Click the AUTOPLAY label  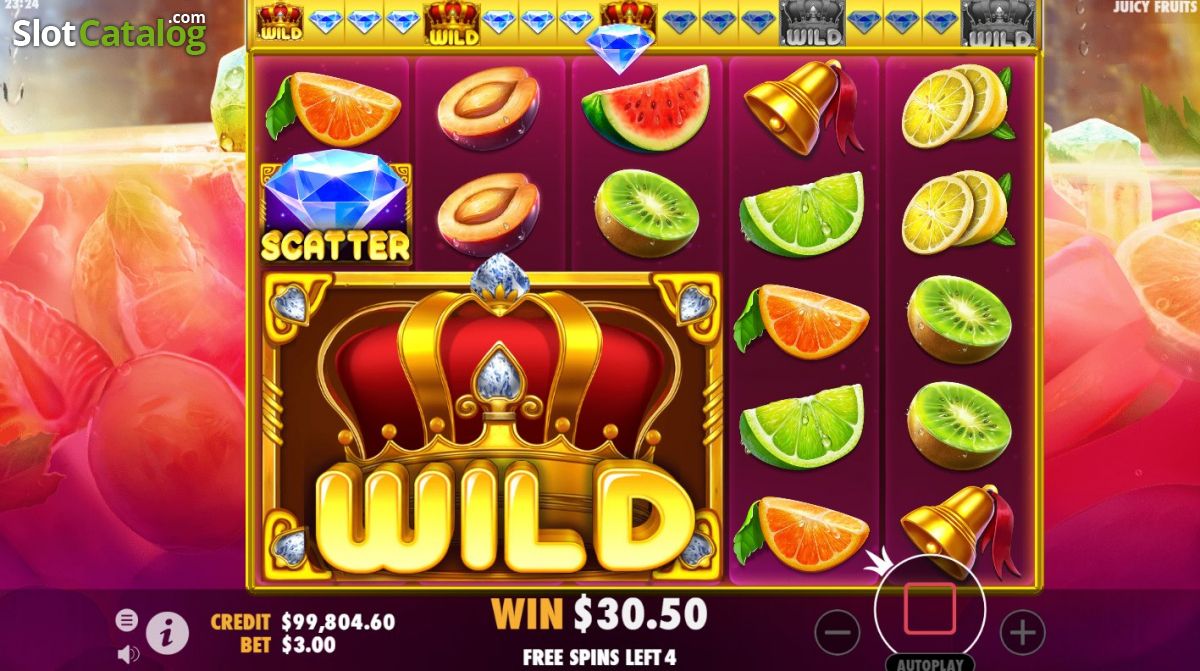930,663
